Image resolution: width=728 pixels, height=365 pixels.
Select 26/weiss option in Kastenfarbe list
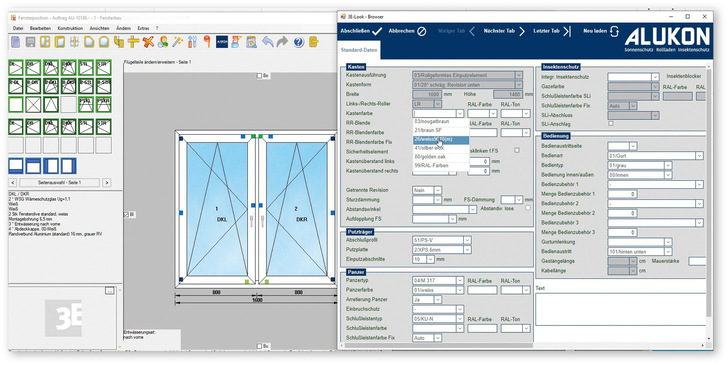click(x=440, y=140)
